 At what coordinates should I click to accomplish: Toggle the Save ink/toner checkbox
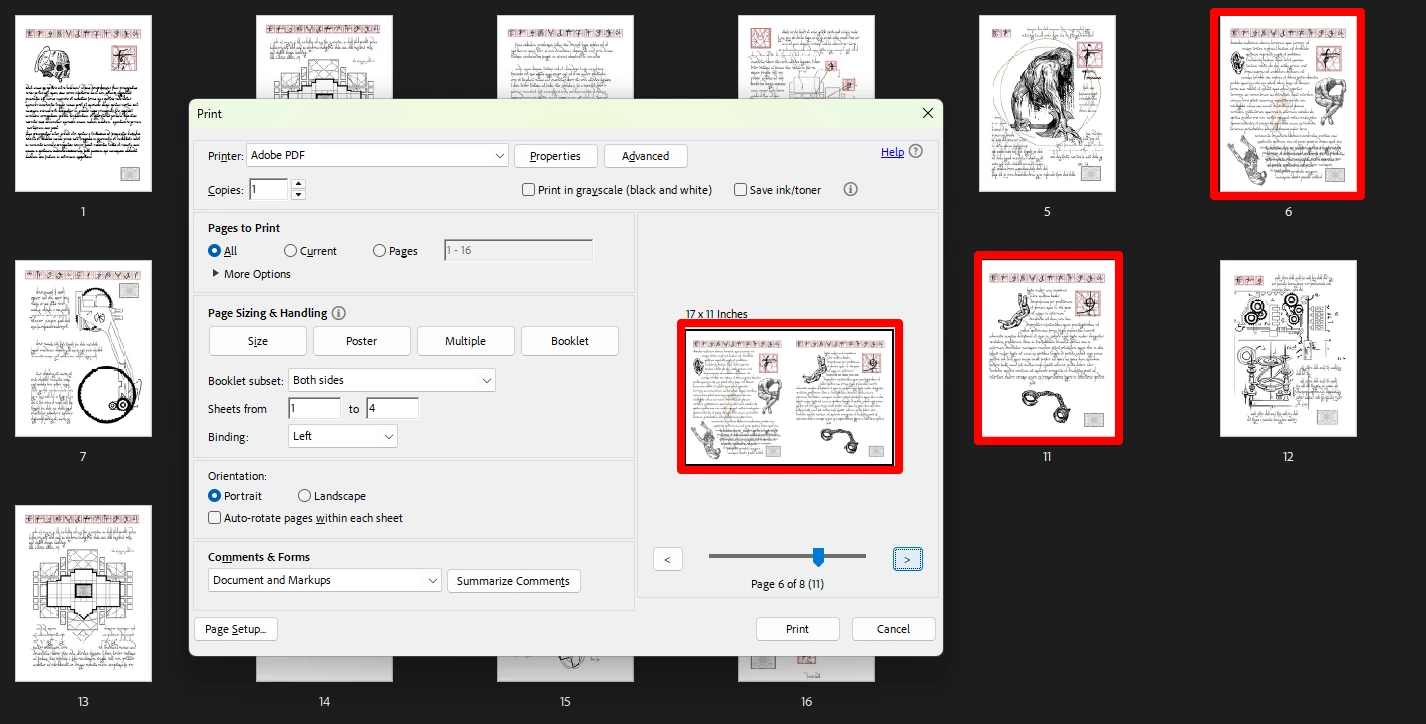(740, 190)
